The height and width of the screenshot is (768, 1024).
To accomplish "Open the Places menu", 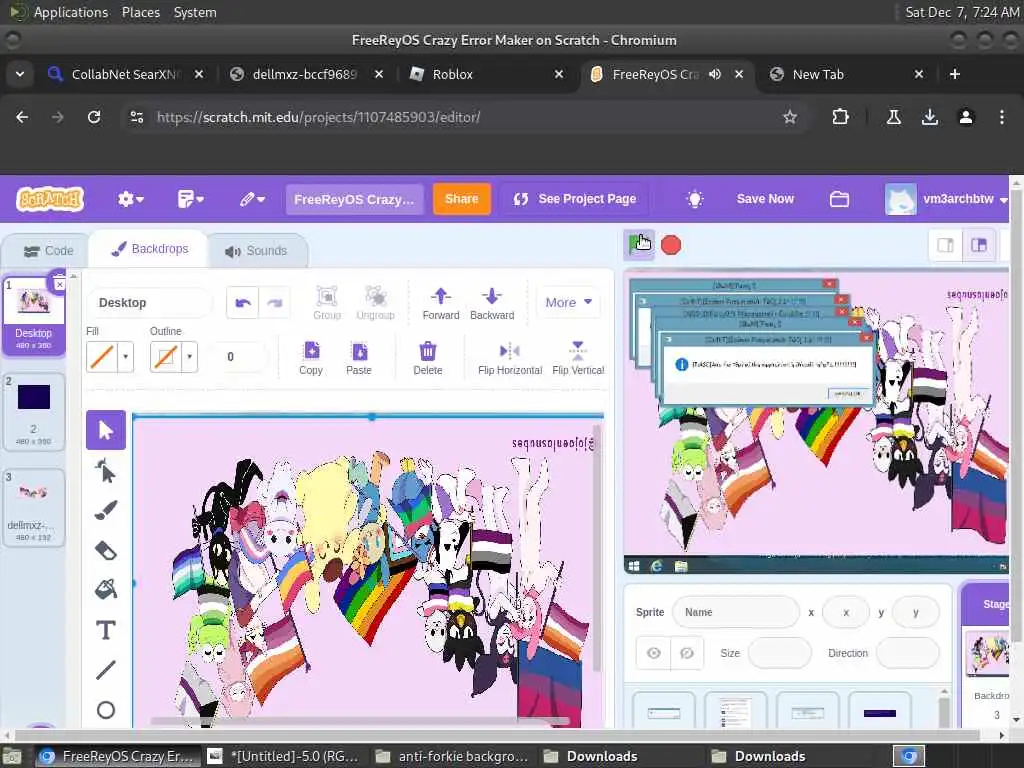I will coord(140,12).
